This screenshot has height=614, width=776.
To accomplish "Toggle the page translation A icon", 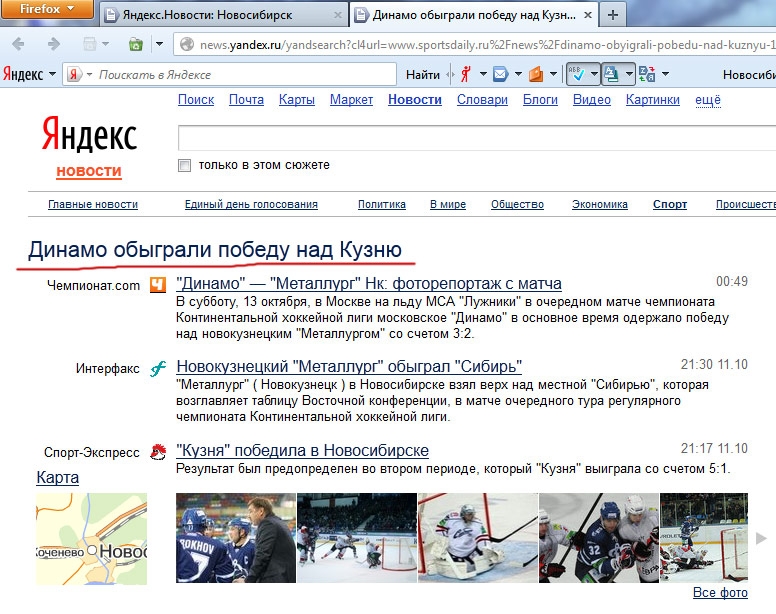I will (x=612, y=74).
